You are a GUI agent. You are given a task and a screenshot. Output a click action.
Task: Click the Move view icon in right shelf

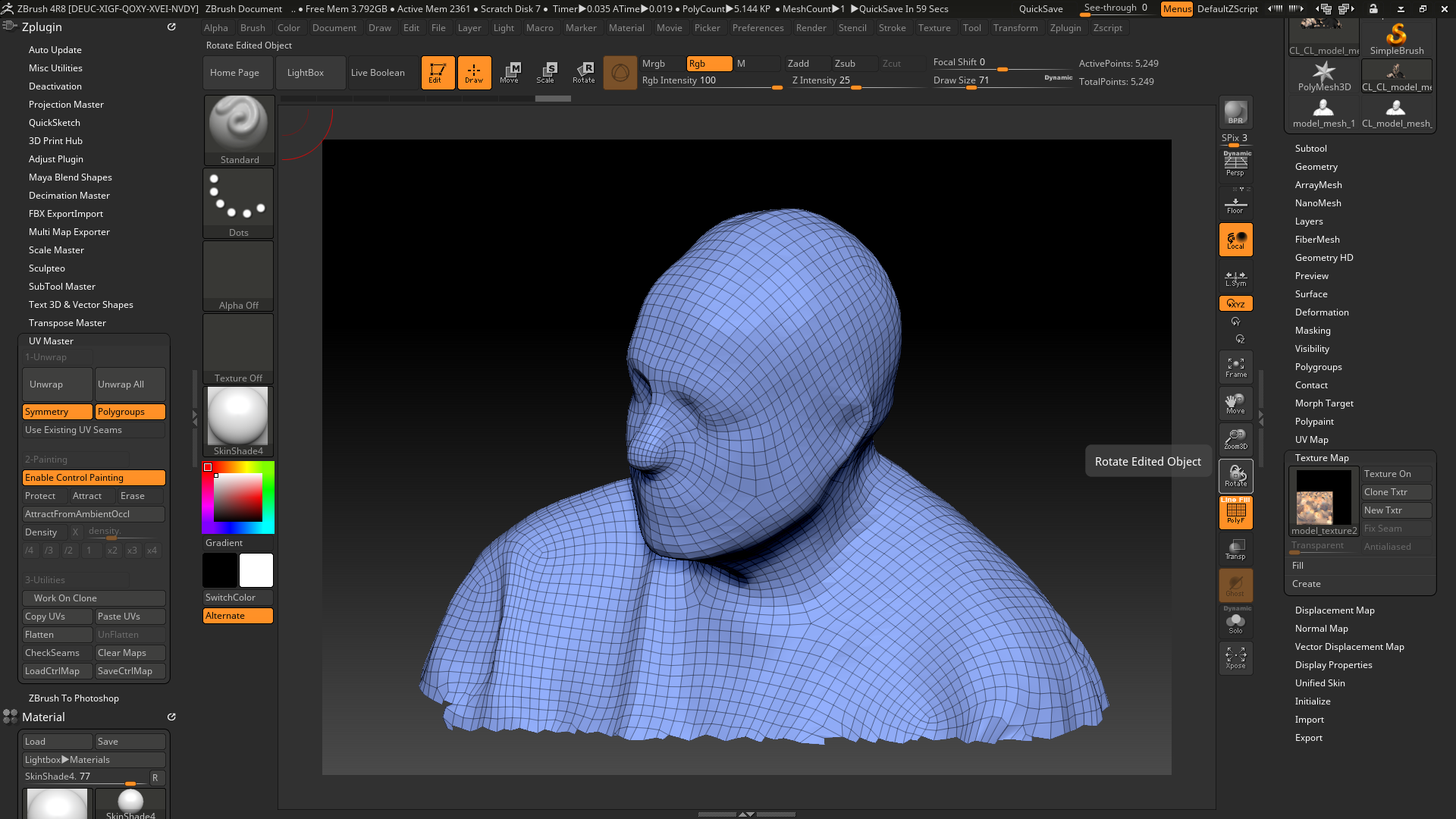[x=1235, y=403]
